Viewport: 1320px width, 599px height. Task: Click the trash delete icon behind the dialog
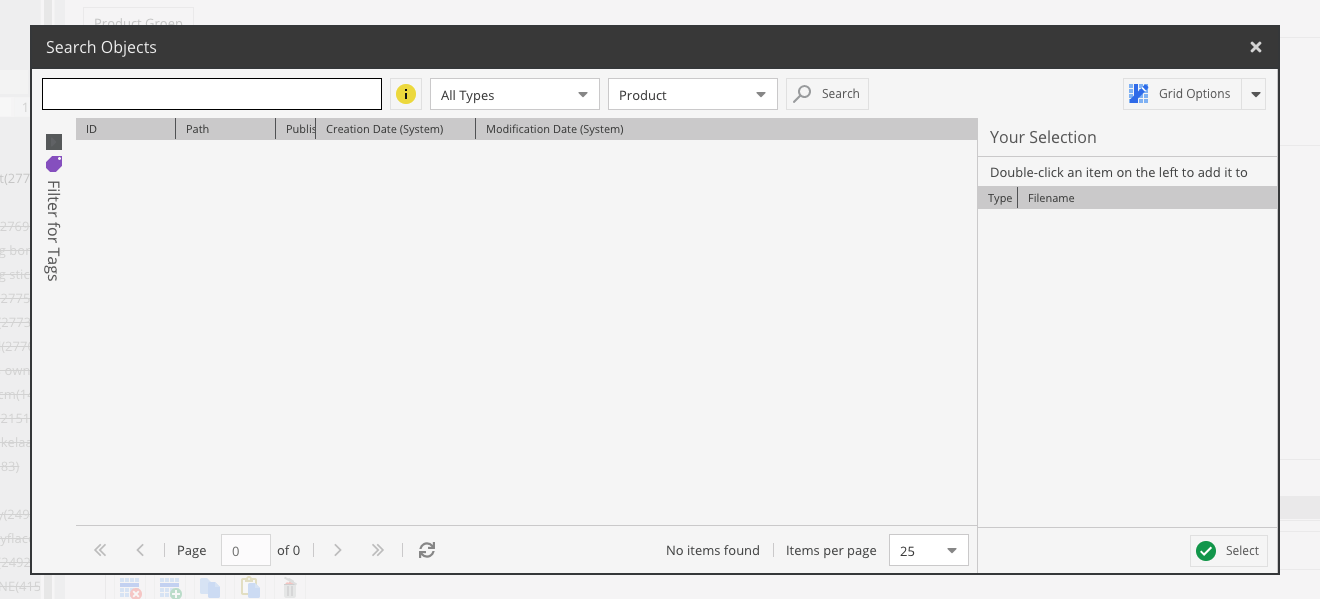290,587
